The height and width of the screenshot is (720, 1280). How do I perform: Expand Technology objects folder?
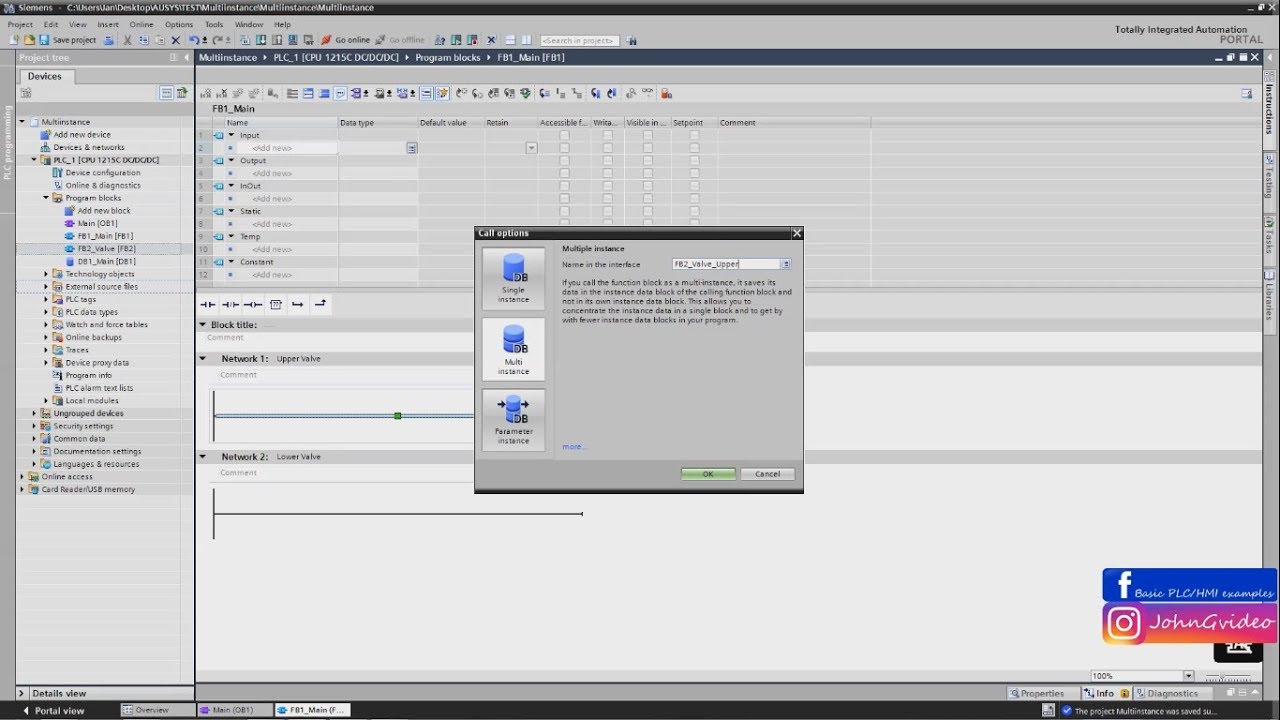click(x=46, y=274)
